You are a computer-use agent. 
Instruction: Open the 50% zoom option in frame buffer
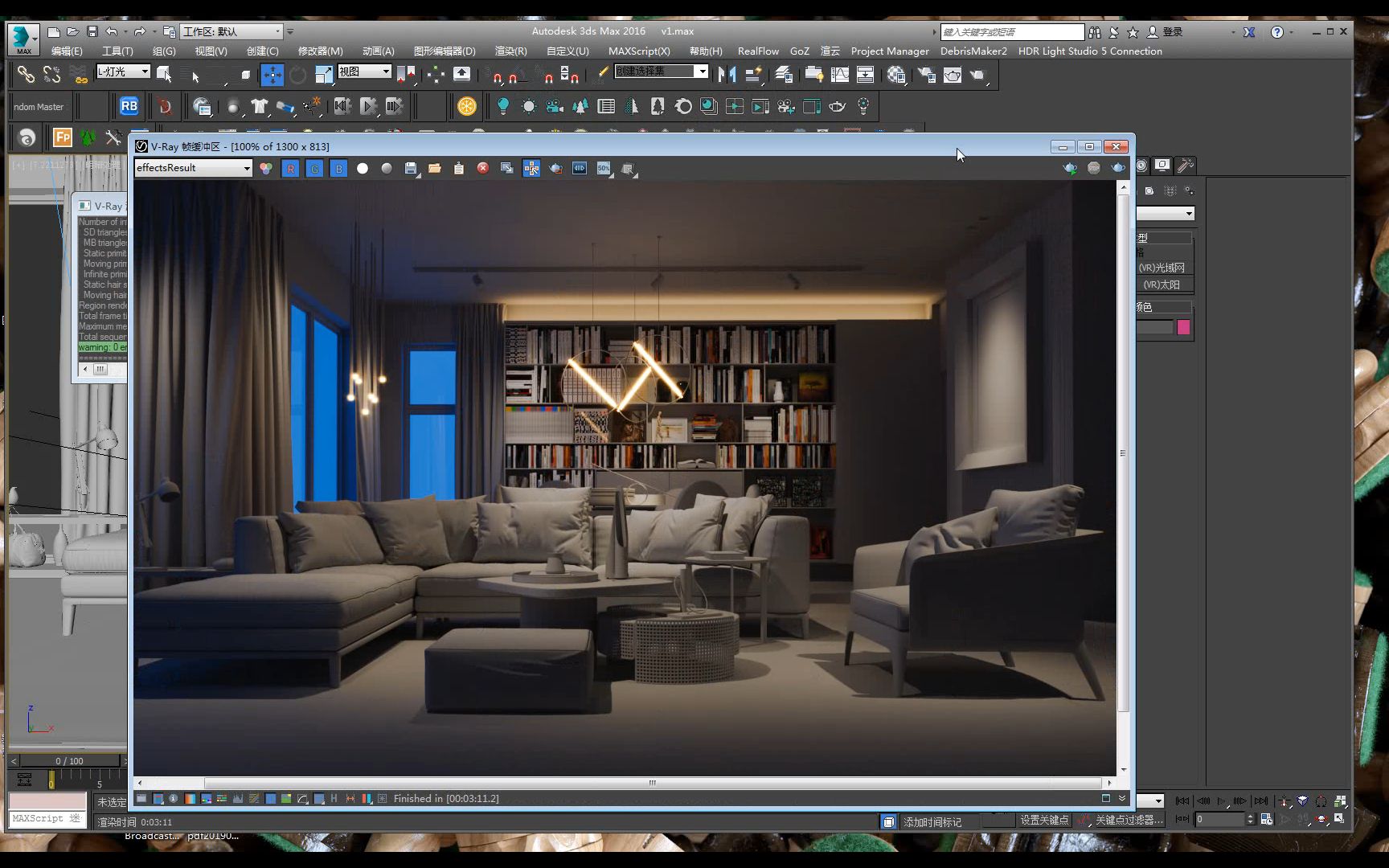click(604, 169)
